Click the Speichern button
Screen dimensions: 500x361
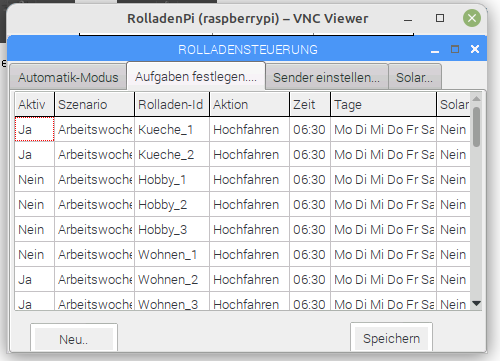[391, 338]
